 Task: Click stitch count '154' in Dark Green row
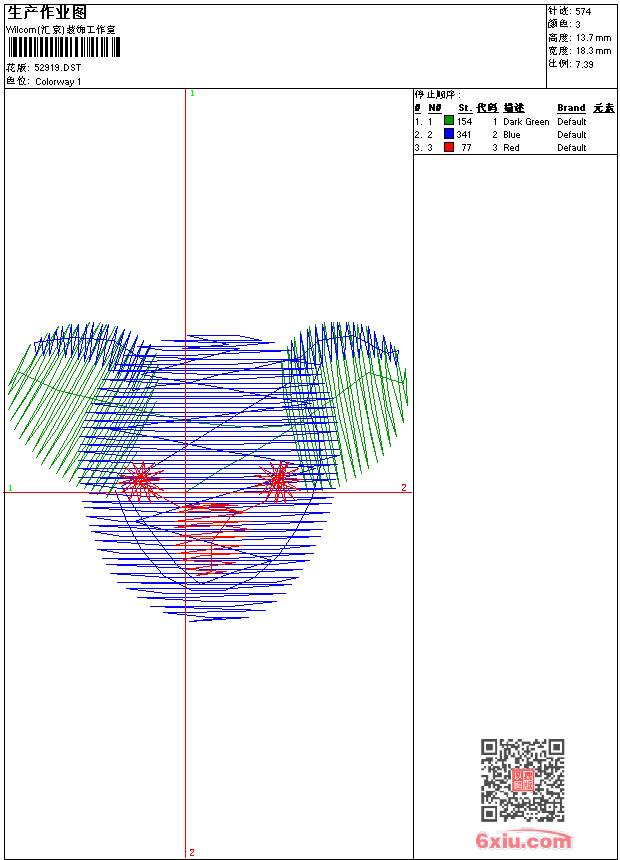click(464, 122)
